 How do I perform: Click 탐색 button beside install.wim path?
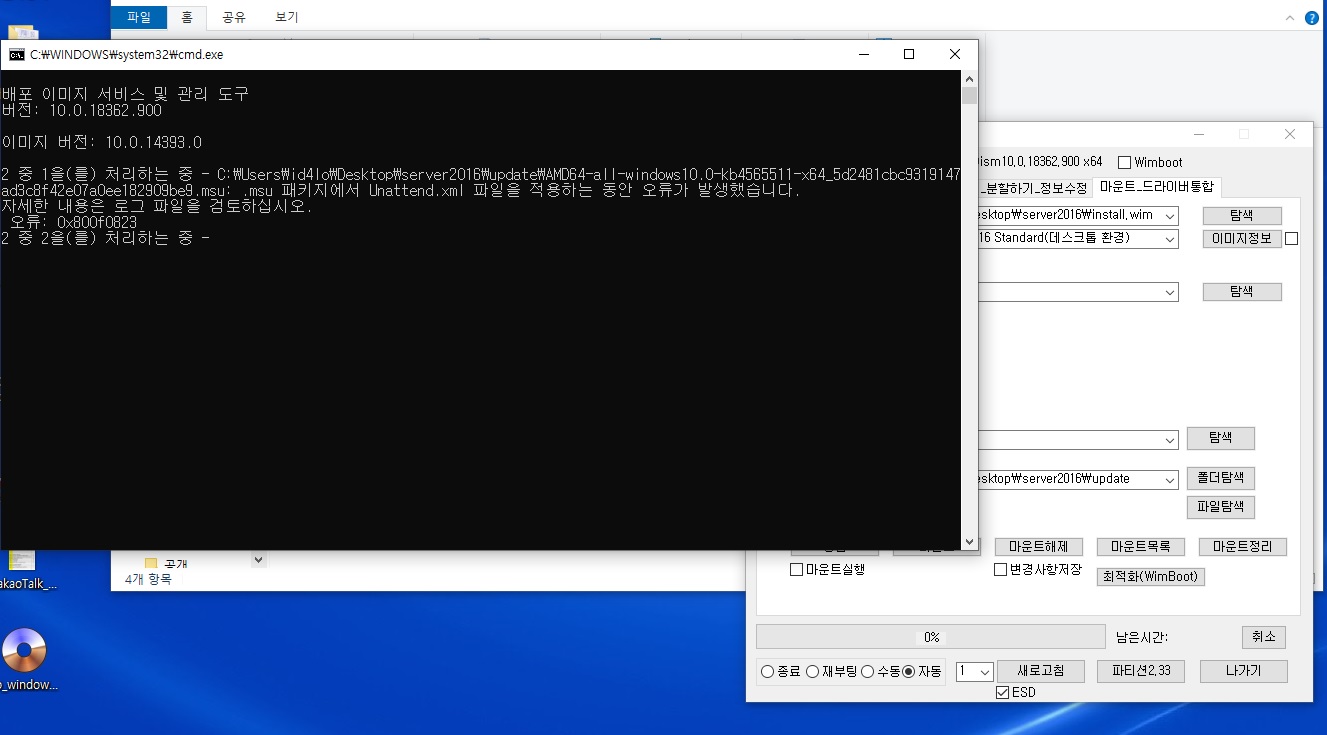click(1241, 216)
